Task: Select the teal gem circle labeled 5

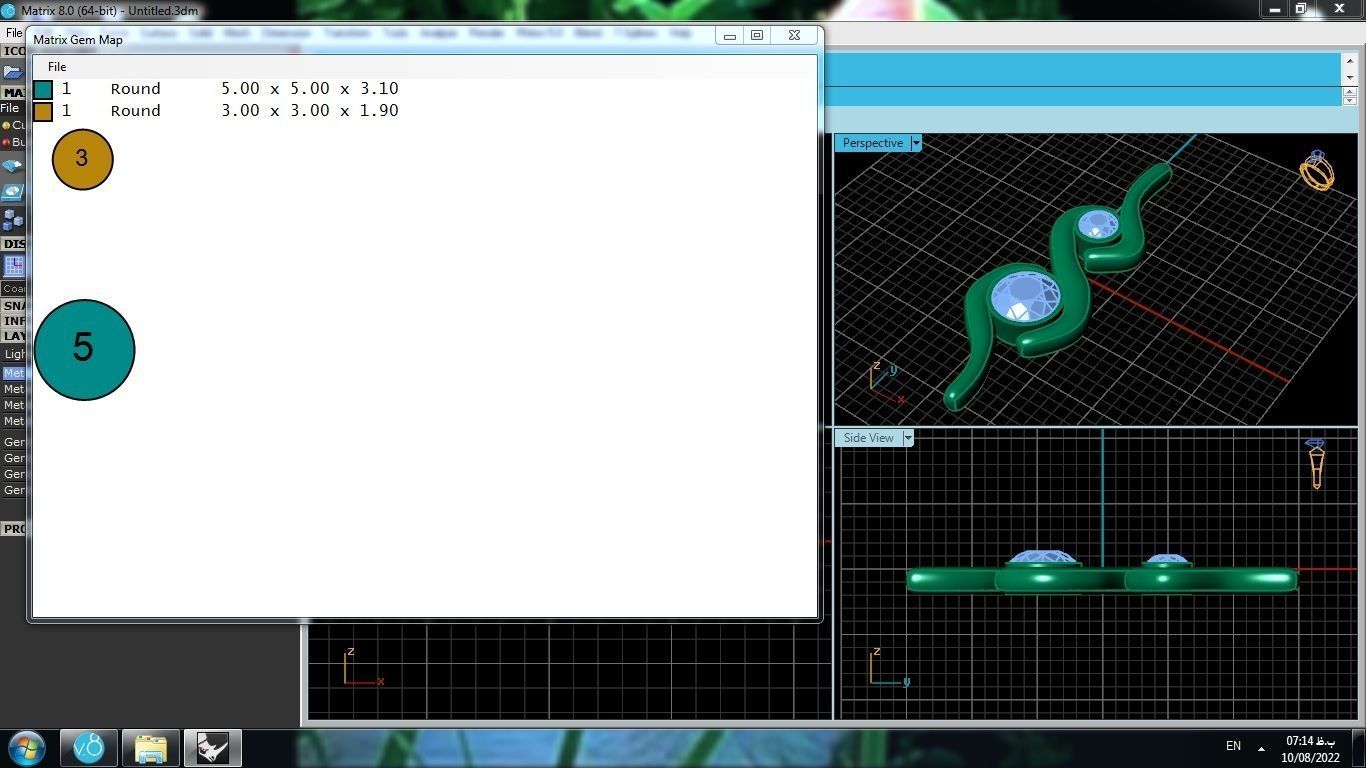Action: coord(84,350)
